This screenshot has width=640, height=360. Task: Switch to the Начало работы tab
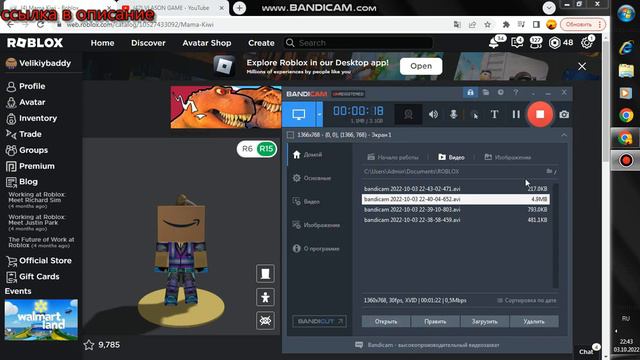coord(393,157)
